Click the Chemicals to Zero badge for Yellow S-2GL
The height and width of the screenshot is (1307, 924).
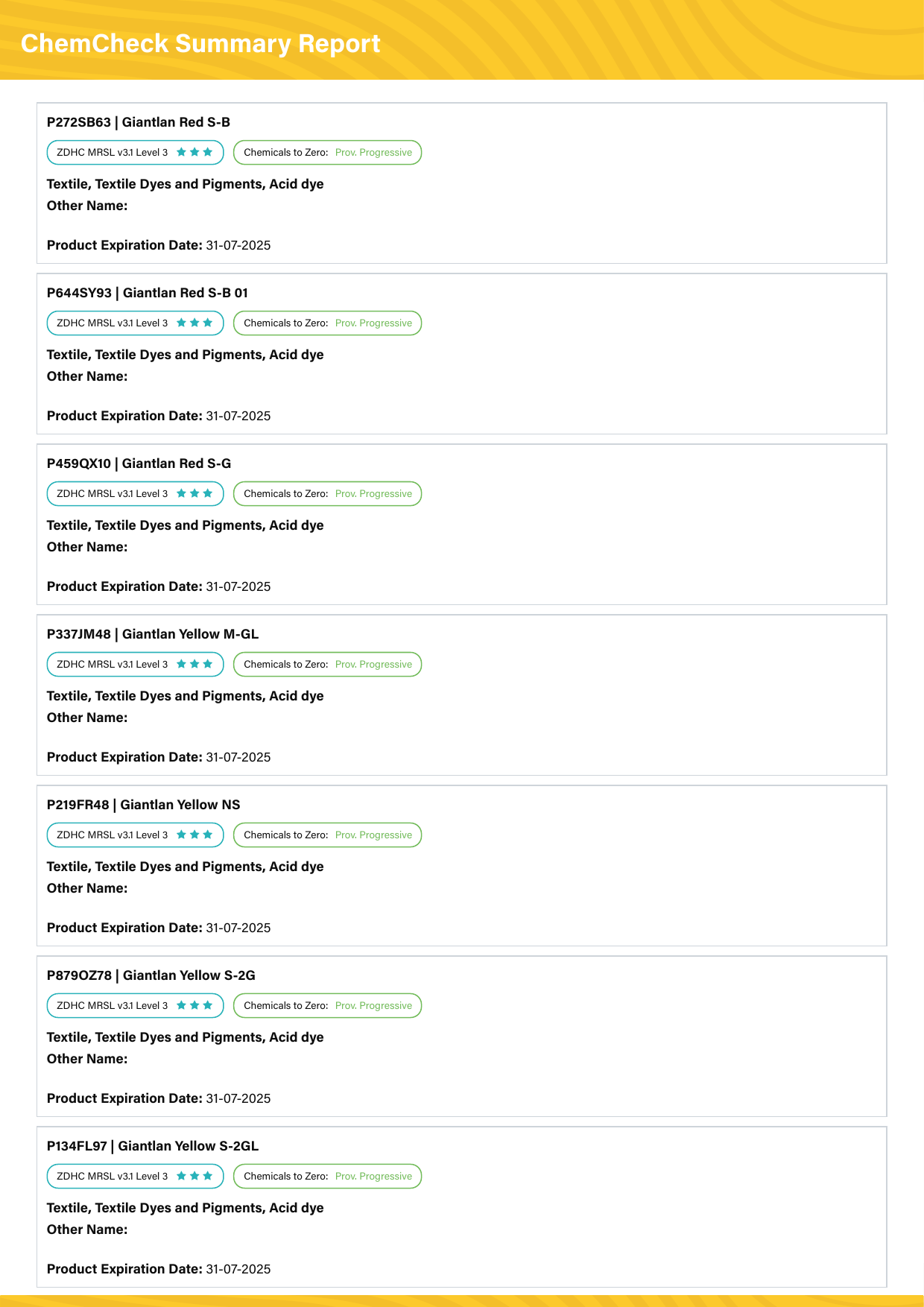point(328,1176)
